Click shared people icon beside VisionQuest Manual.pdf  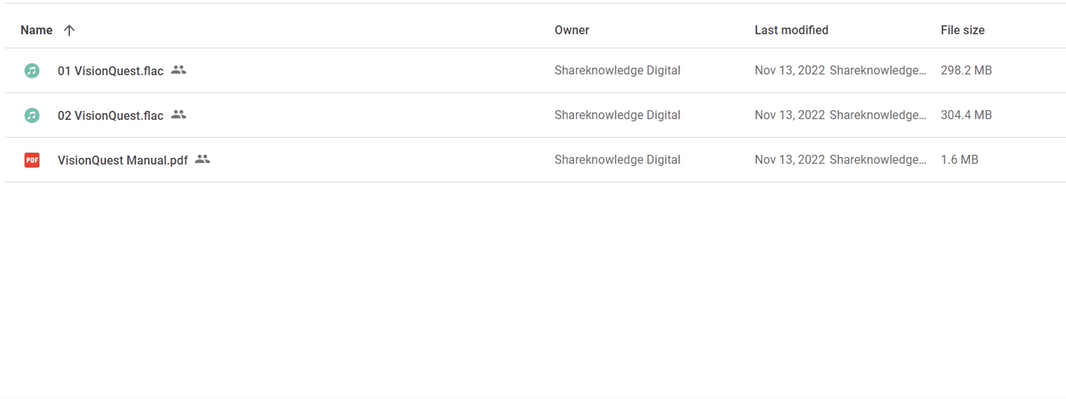coord(203,159)
